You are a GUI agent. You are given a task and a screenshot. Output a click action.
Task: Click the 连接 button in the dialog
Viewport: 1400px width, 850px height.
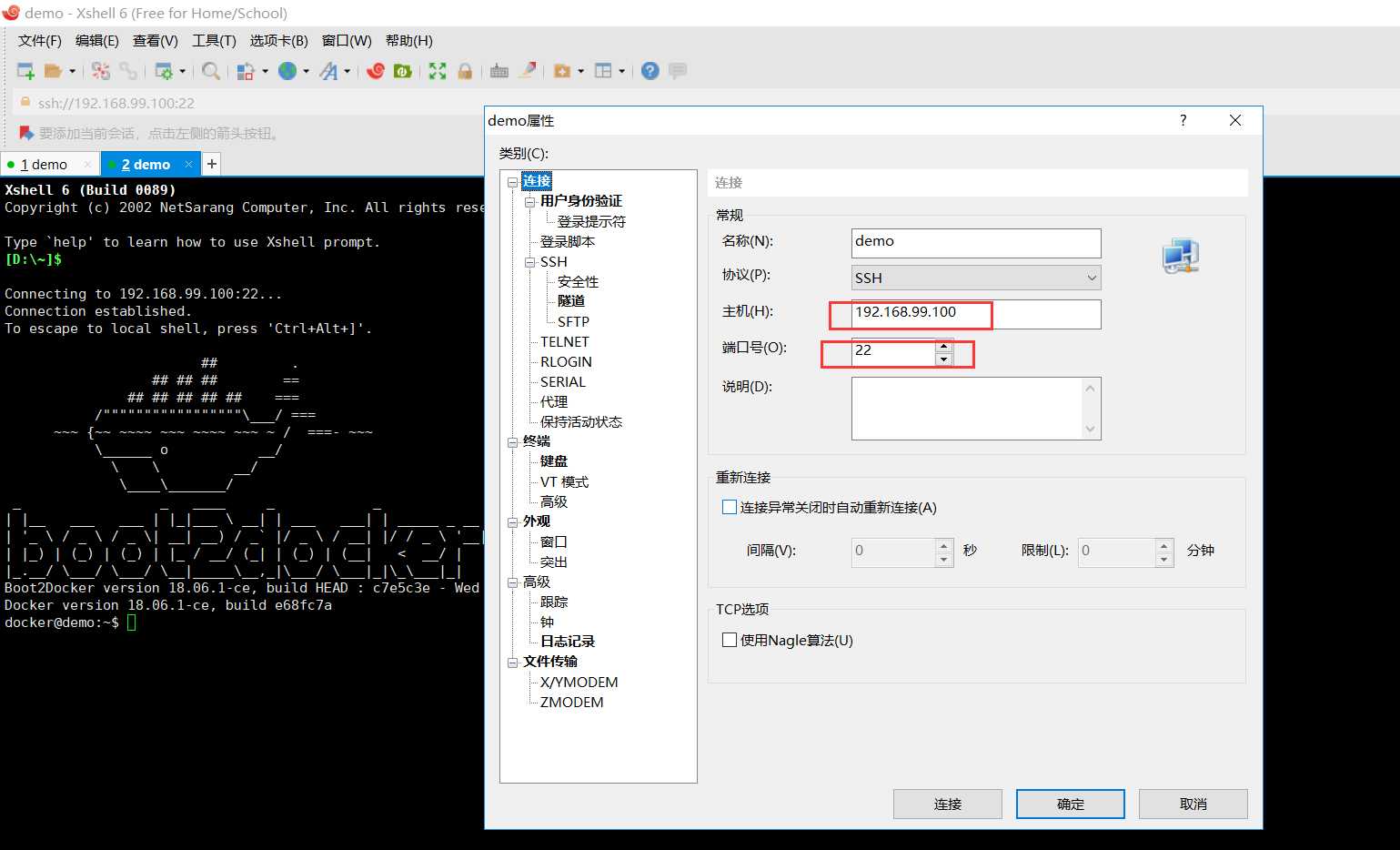point(948,804)
